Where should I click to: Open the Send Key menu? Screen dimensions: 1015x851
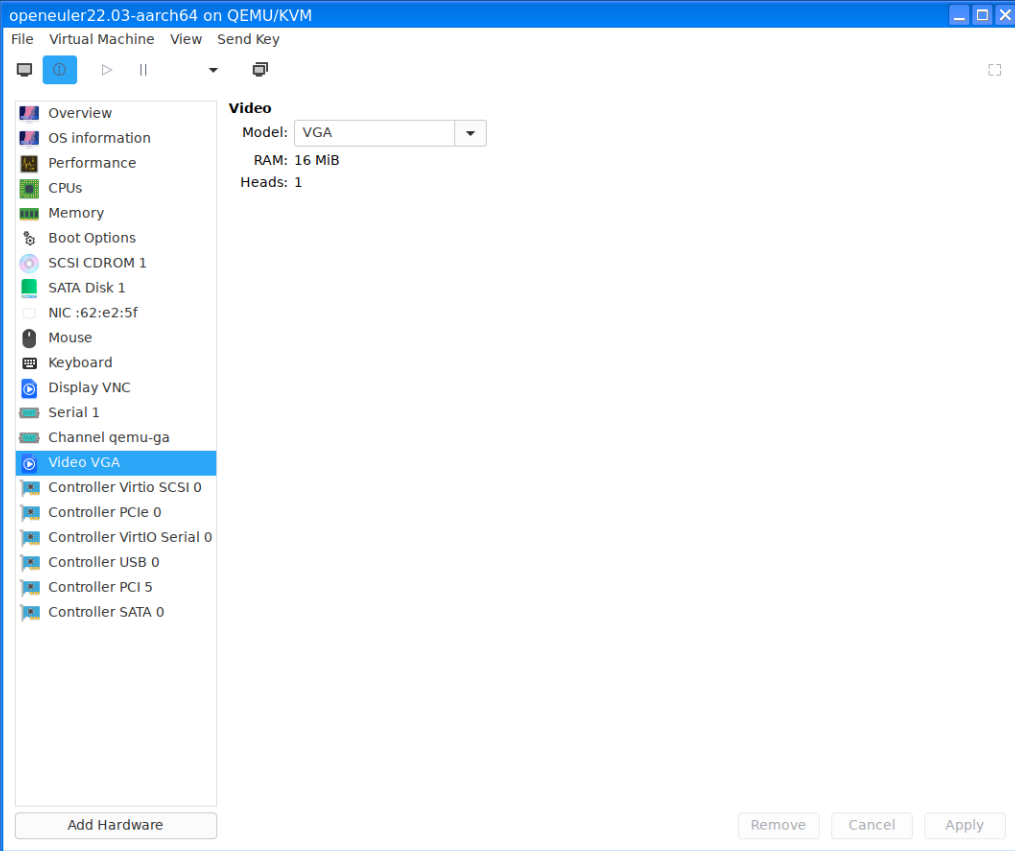[x=248, y=39]
